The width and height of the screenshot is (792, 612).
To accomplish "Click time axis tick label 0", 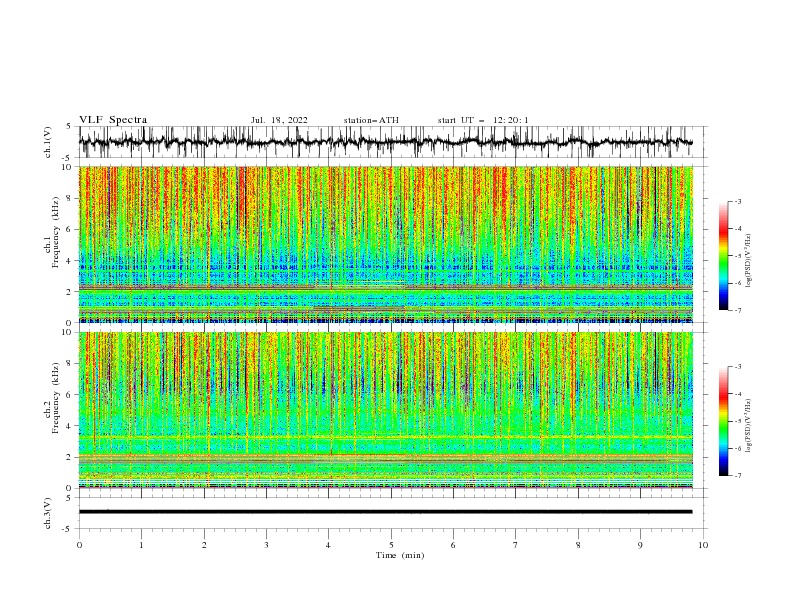I will coord(79,545).
